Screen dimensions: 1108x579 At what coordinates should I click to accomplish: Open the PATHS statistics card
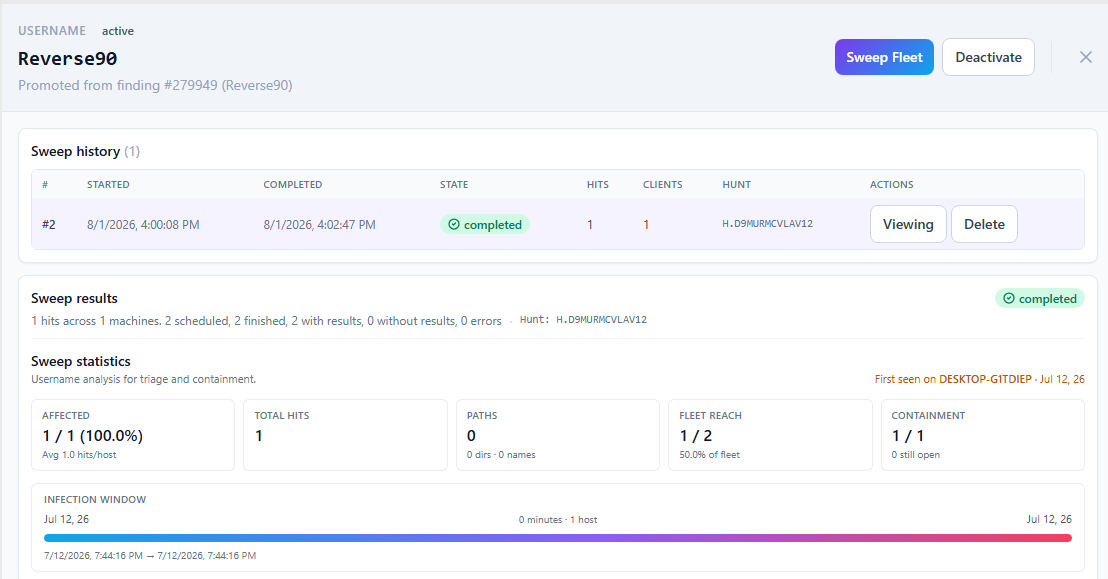[558, 435]
